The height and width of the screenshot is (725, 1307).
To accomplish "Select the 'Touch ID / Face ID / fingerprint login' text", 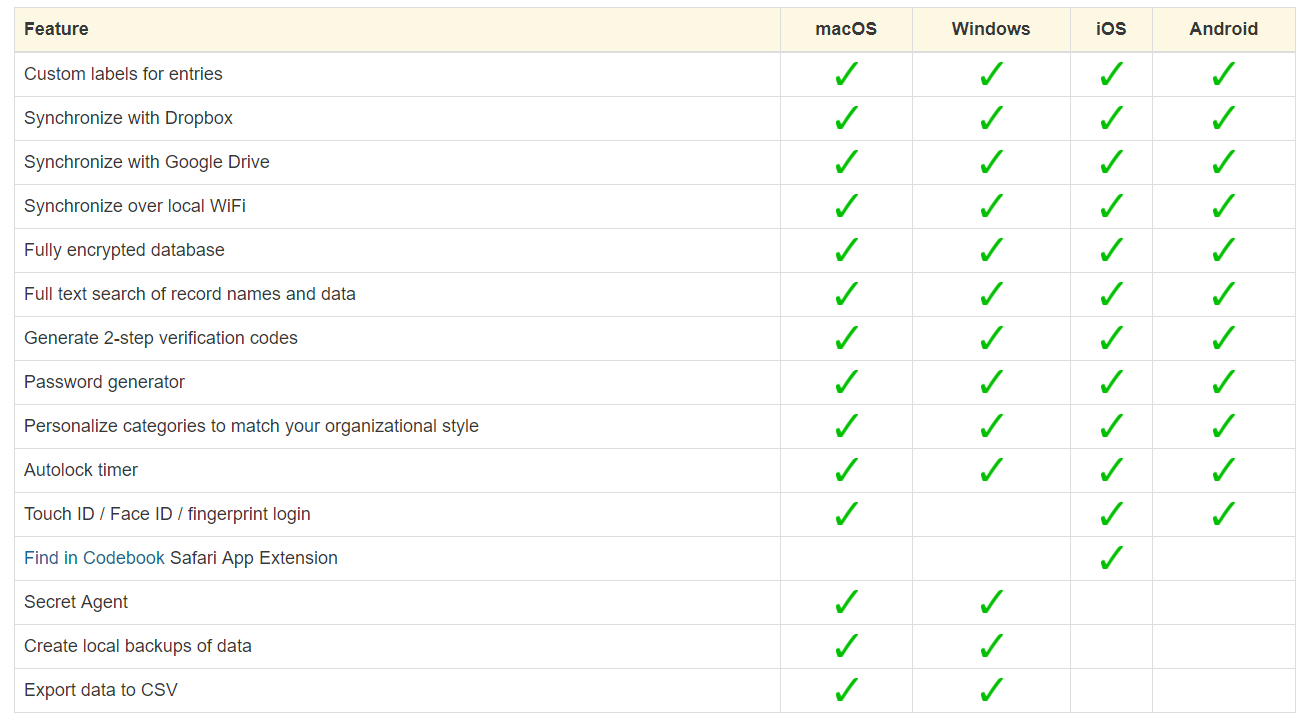I will pos(167,514).
